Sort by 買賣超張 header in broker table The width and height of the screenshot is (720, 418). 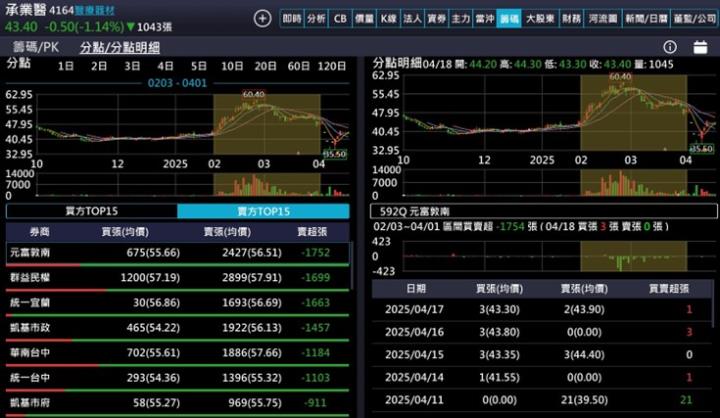pos(312,232)
